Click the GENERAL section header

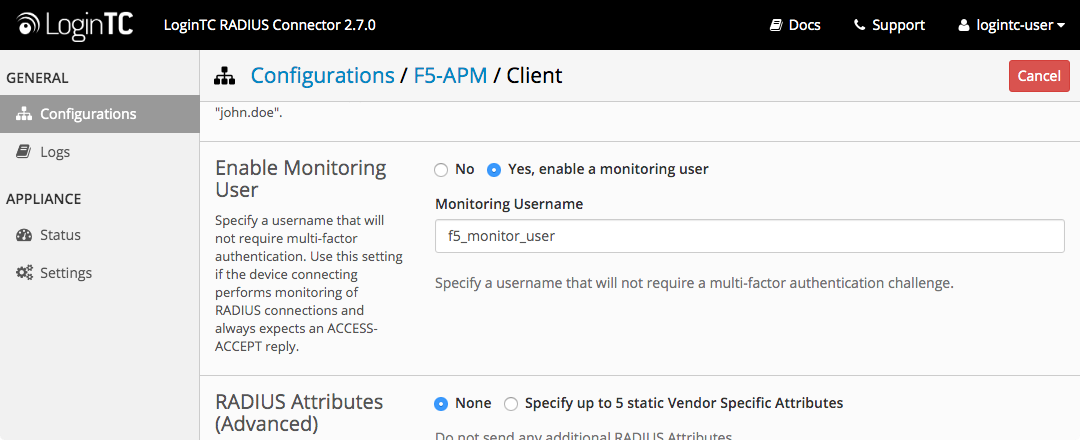click(37, 78)
